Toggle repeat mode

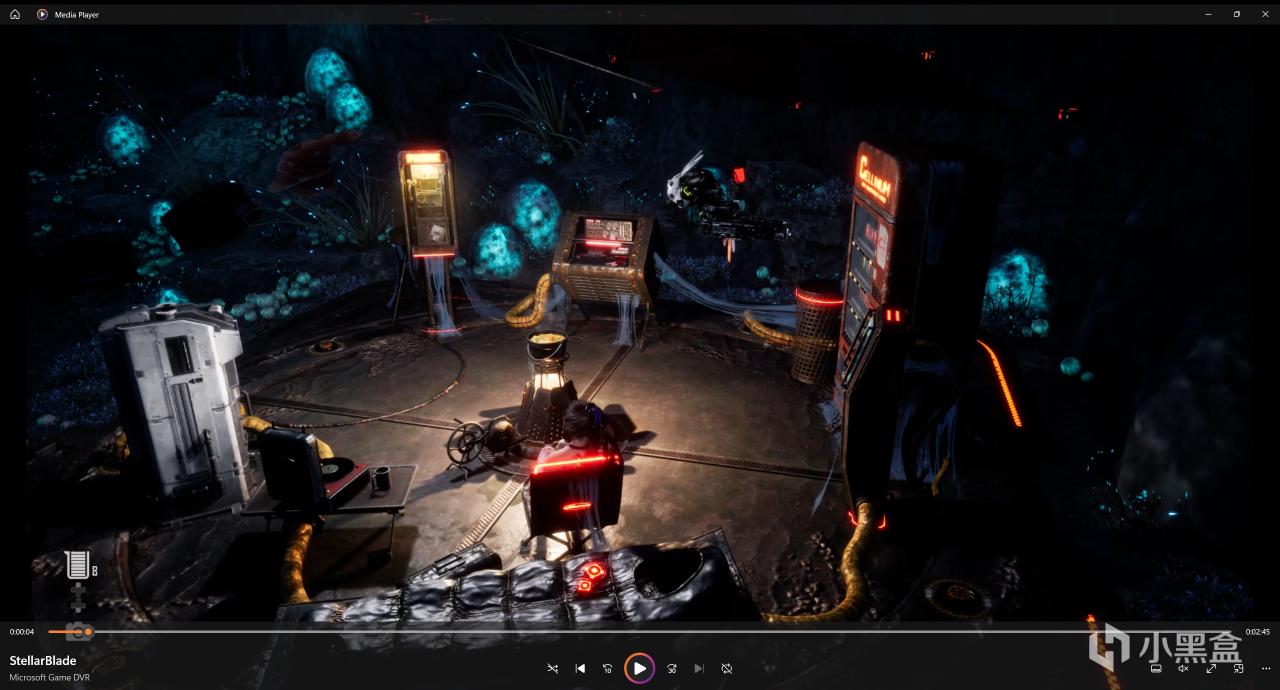point(727,668)
